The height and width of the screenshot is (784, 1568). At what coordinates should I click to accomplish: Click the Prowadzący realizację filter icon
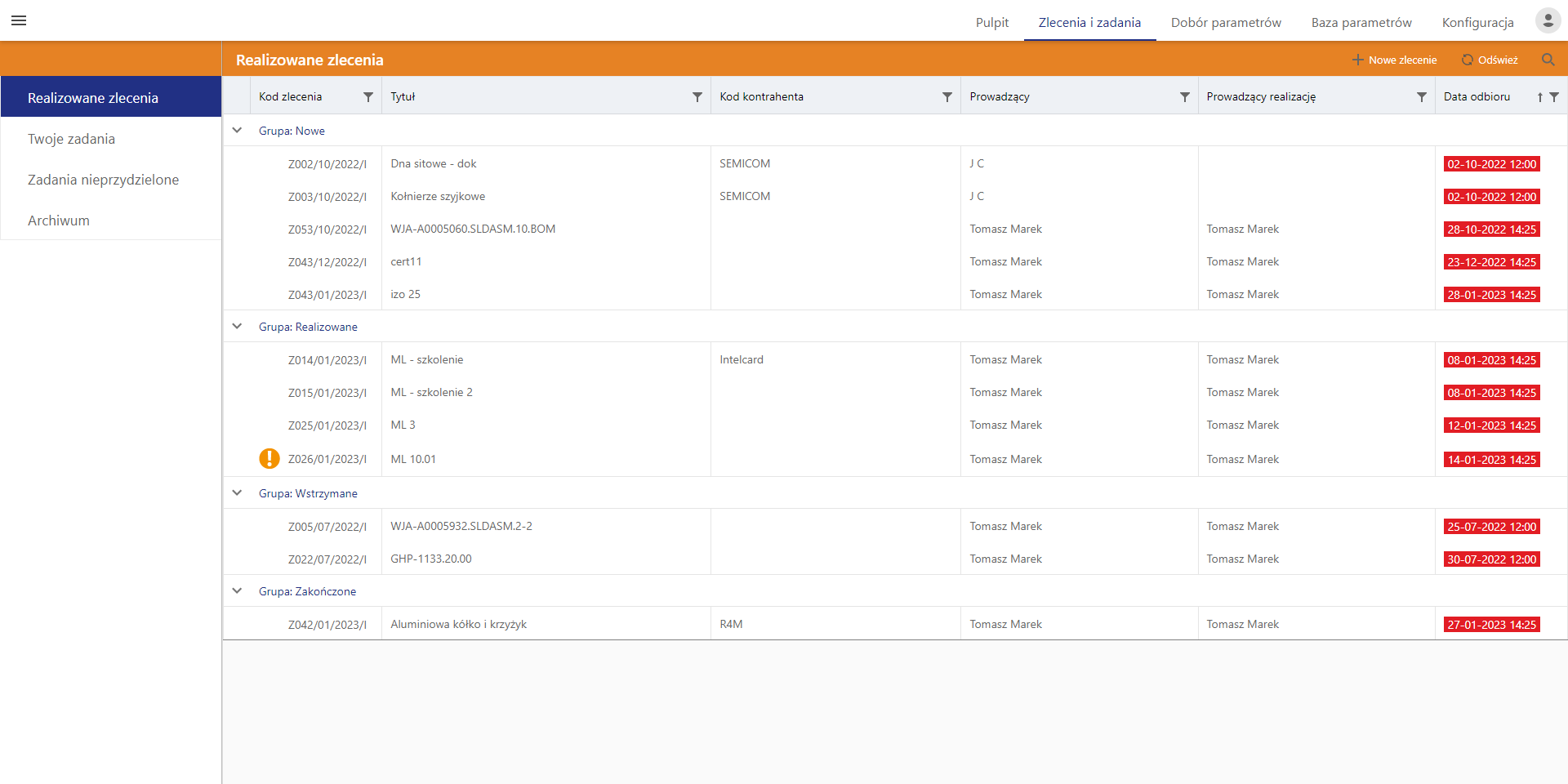[1421, 97]
